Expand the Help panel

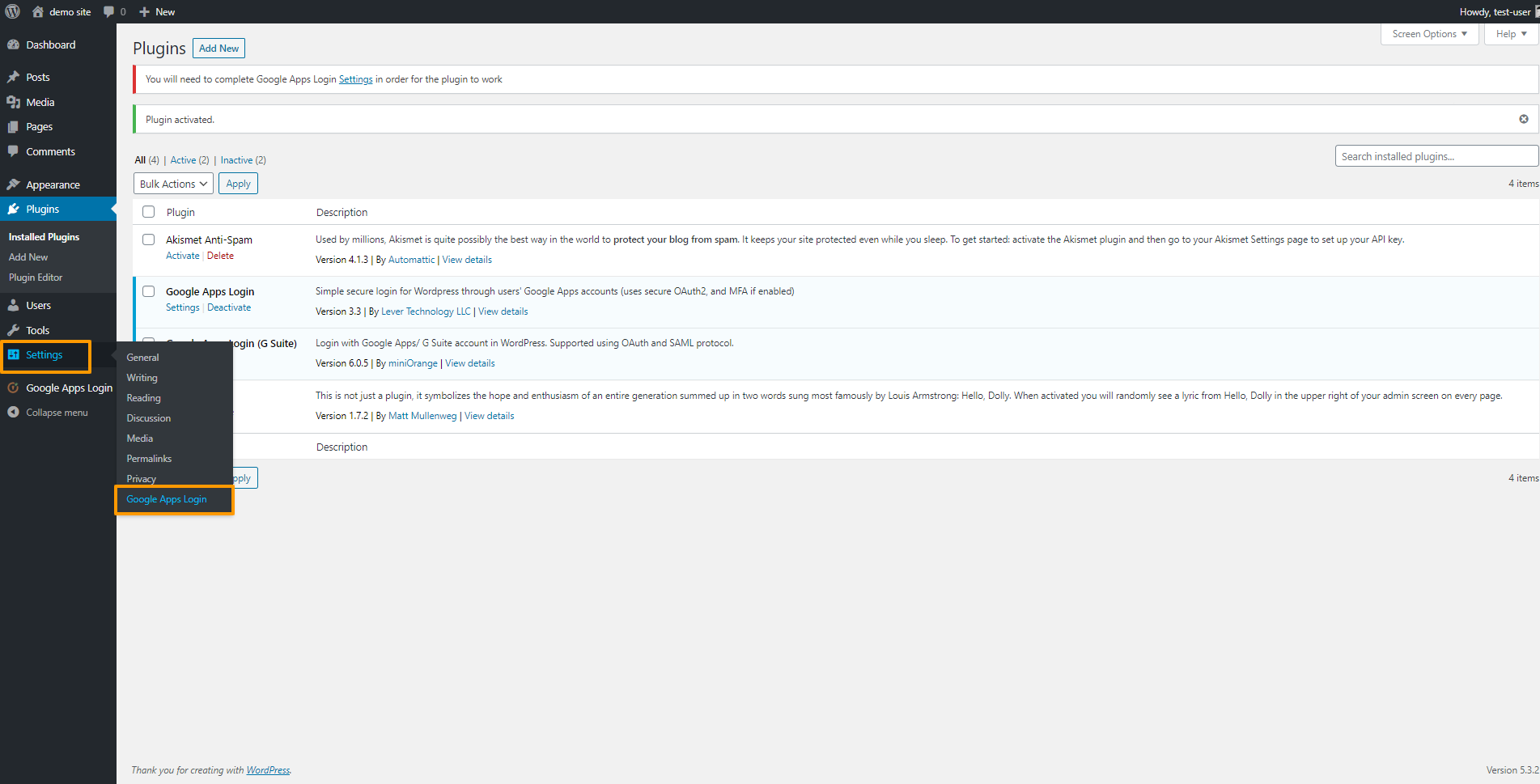[x=1511, y=34]
